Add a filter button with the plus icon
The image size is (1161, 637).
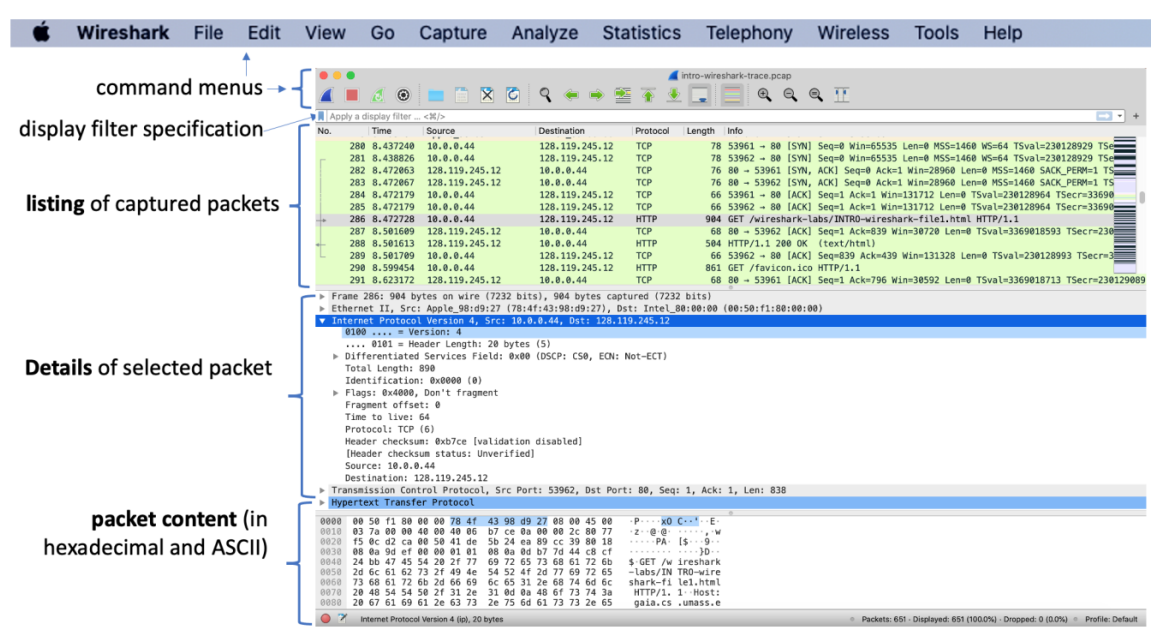[1136, 116]
